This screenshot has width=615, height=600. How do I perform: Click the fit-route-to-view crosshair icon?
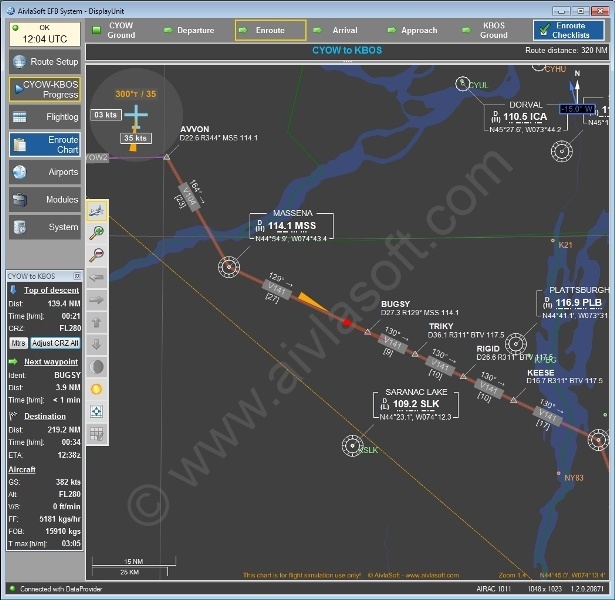96,411
